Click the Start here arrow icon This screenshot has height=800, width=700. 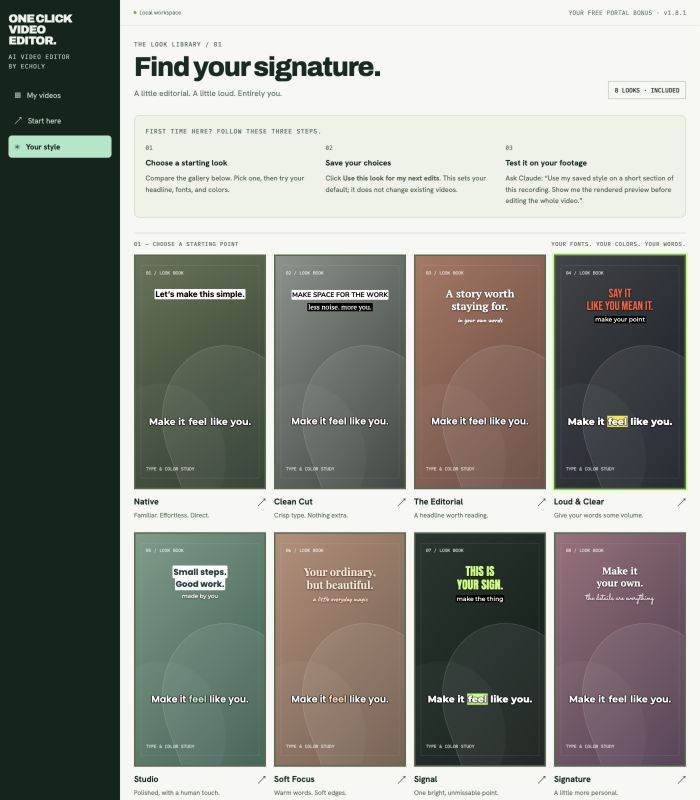point(18,120)
